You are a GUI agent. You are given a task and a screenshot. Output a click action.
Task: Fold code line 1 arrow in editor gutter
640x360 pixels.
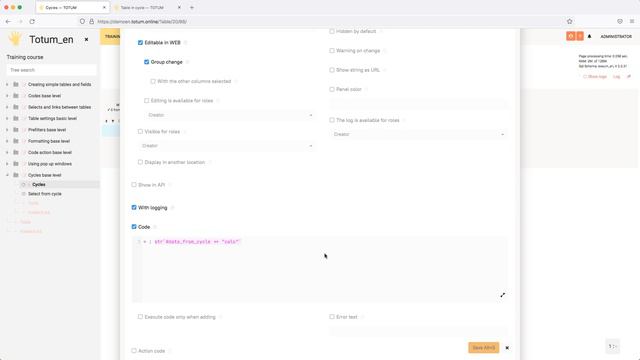[144, 242]
